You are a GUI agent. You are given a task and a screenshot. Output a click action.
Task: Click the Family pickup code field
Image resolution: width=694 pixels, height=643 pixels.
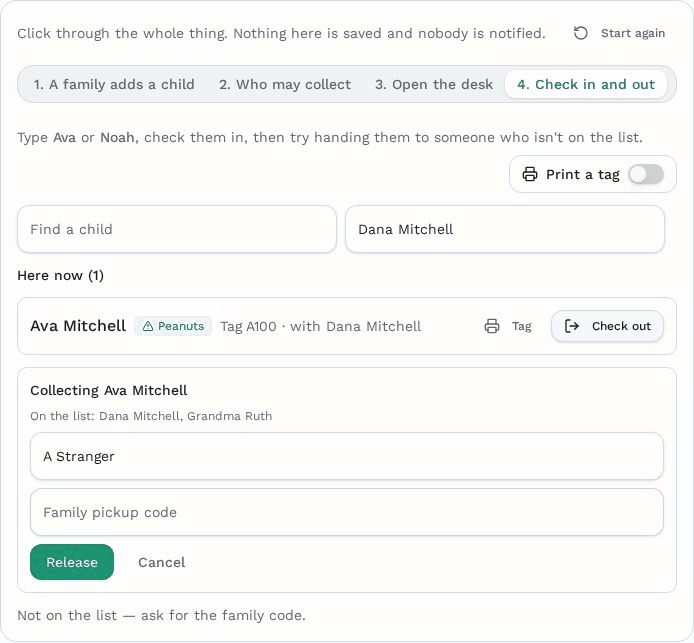347,512
